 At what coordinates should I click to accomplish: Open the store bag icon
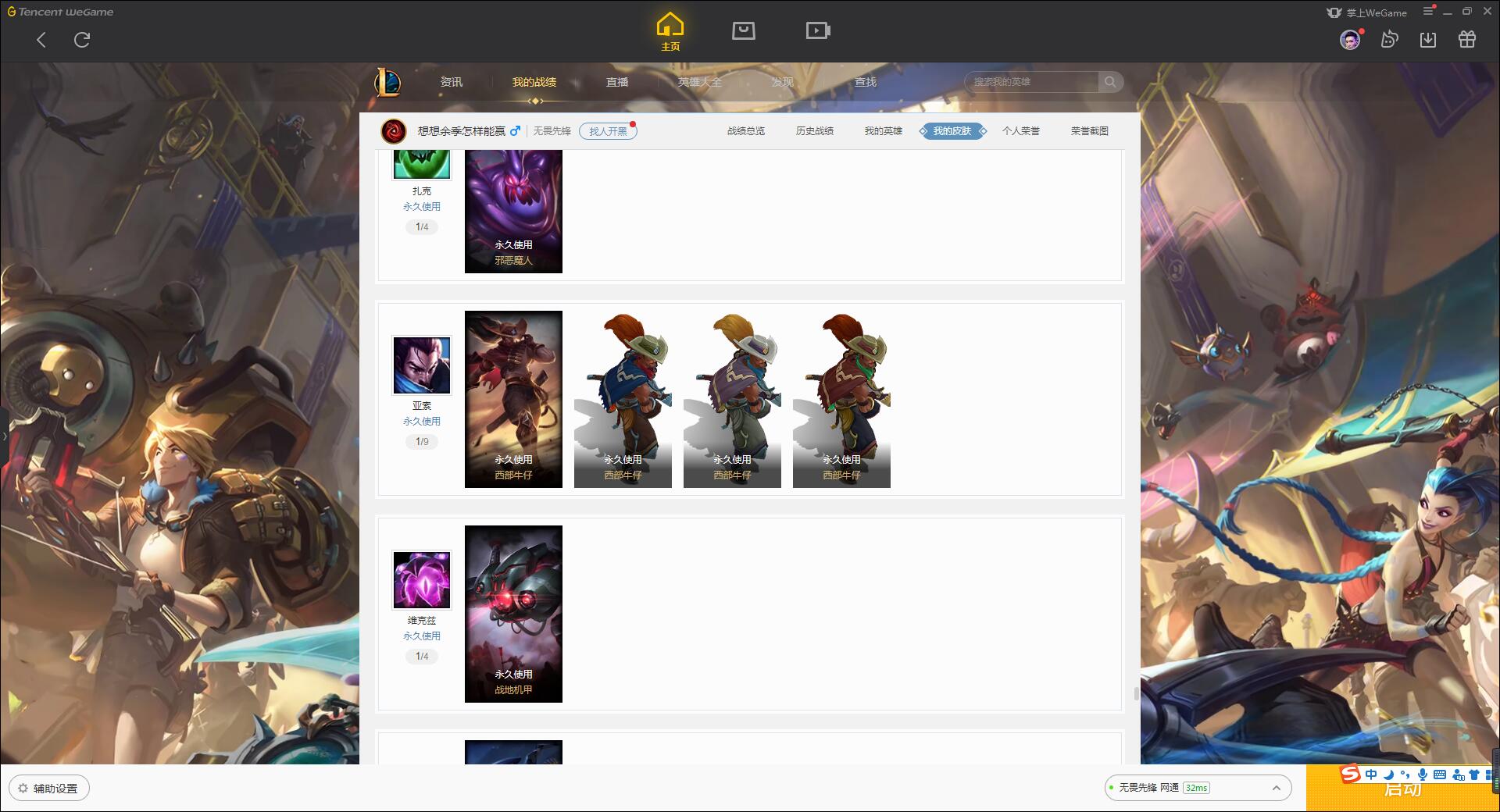[744, 30]
